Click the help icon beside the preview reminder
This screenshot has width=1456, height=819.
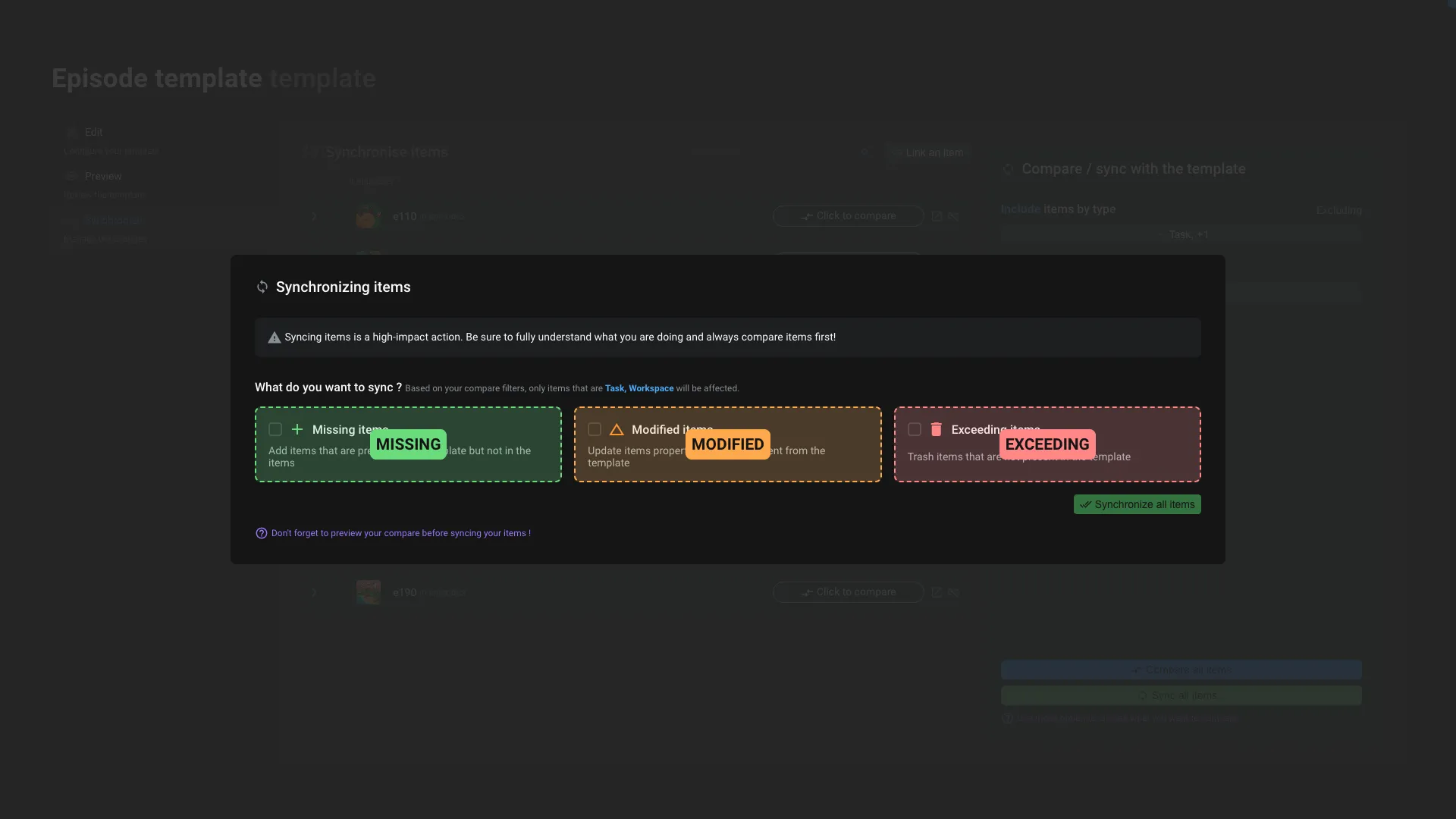tap(262, 533)
